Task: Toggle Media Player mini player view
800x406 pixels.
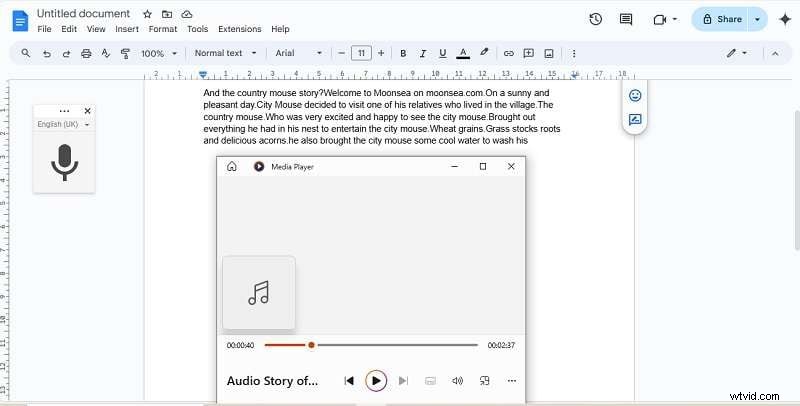Action: pos(485,380)
